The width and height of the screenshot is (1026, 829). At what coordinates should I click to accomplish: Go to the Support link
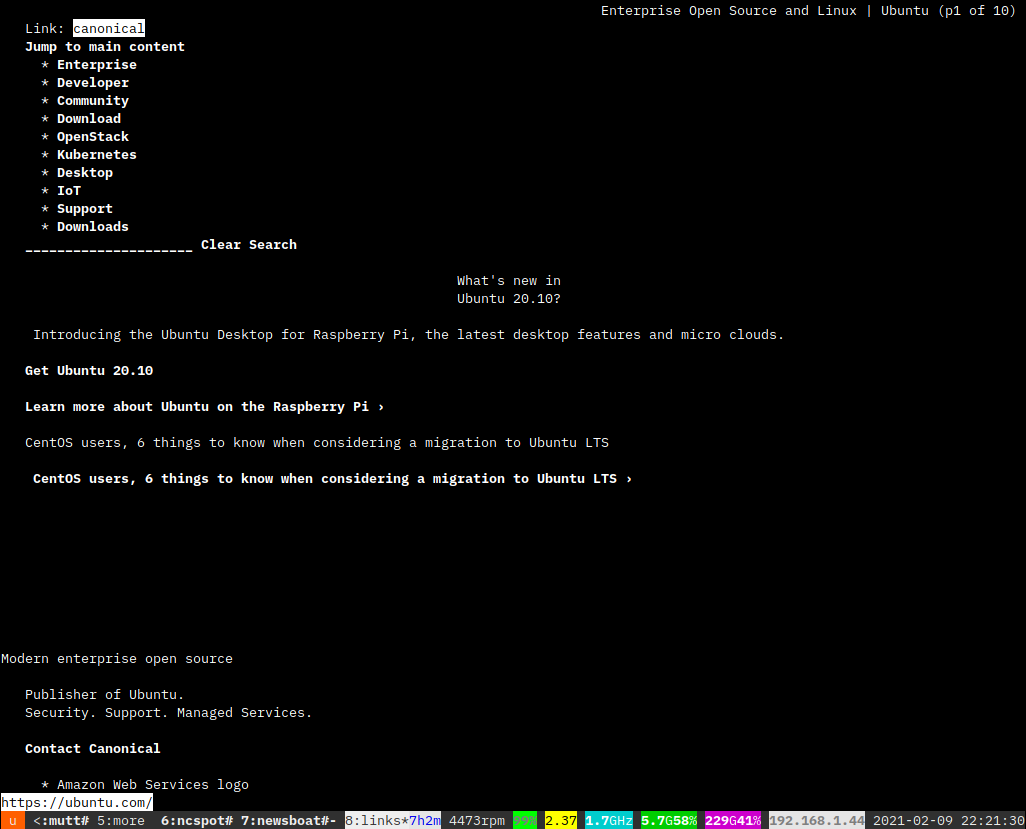tap(85, 209)
